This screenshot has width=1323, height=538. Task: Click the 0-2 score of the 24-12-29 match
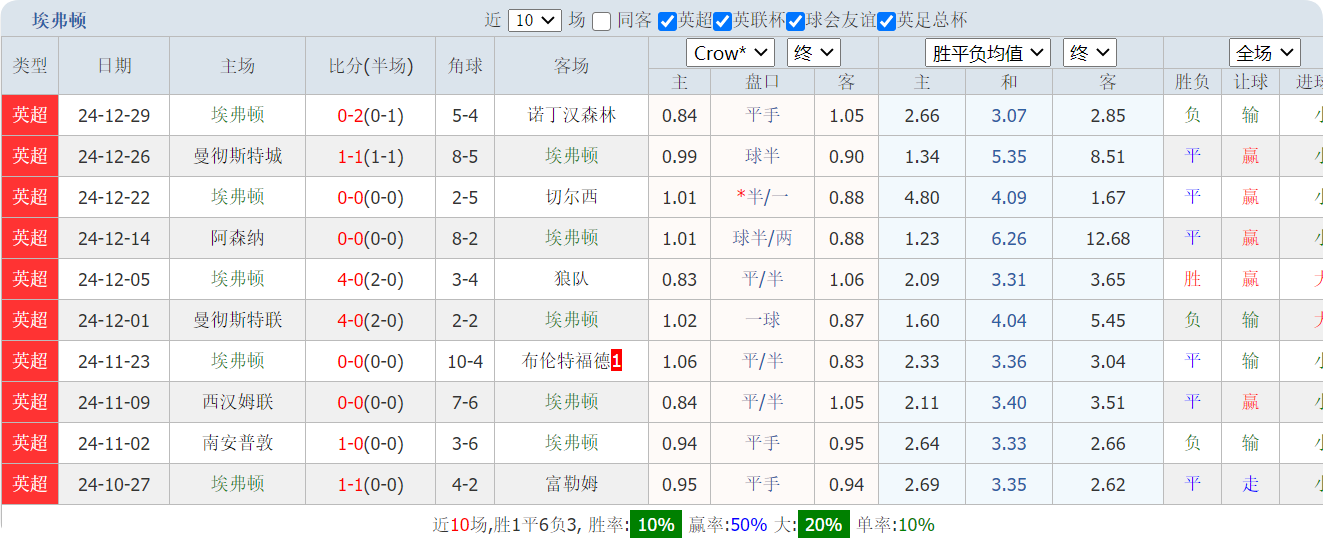pos(350,116)
